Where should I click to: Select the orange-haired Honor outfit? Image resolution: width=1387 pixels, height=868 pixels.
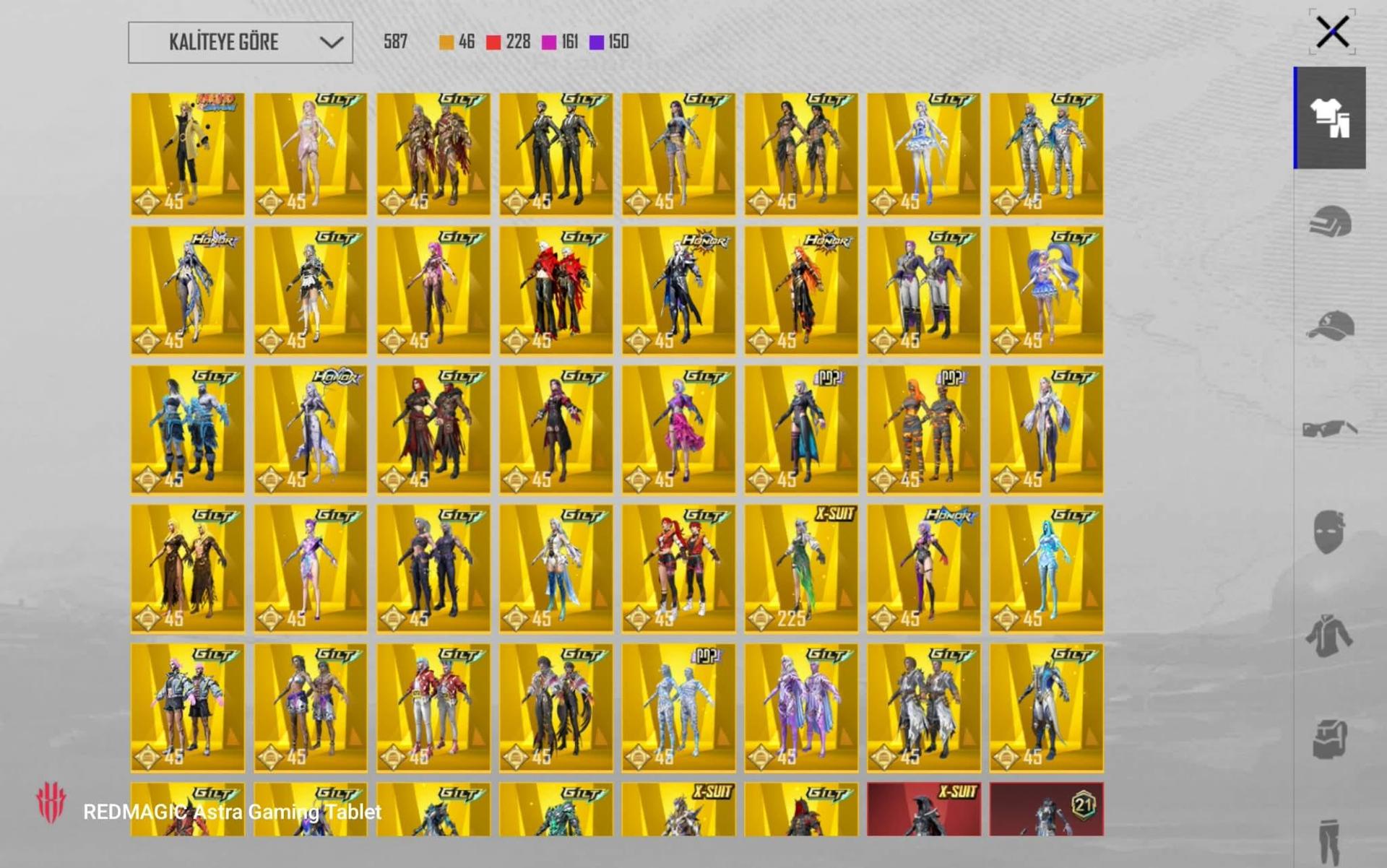(801, 290)
